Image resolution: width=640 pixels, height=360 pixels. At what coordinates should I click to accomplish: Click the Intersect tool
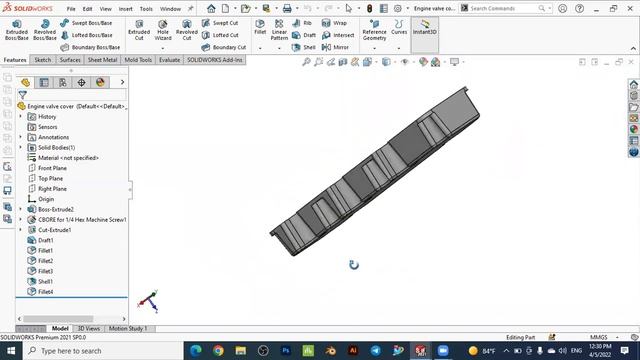[338, 35]
